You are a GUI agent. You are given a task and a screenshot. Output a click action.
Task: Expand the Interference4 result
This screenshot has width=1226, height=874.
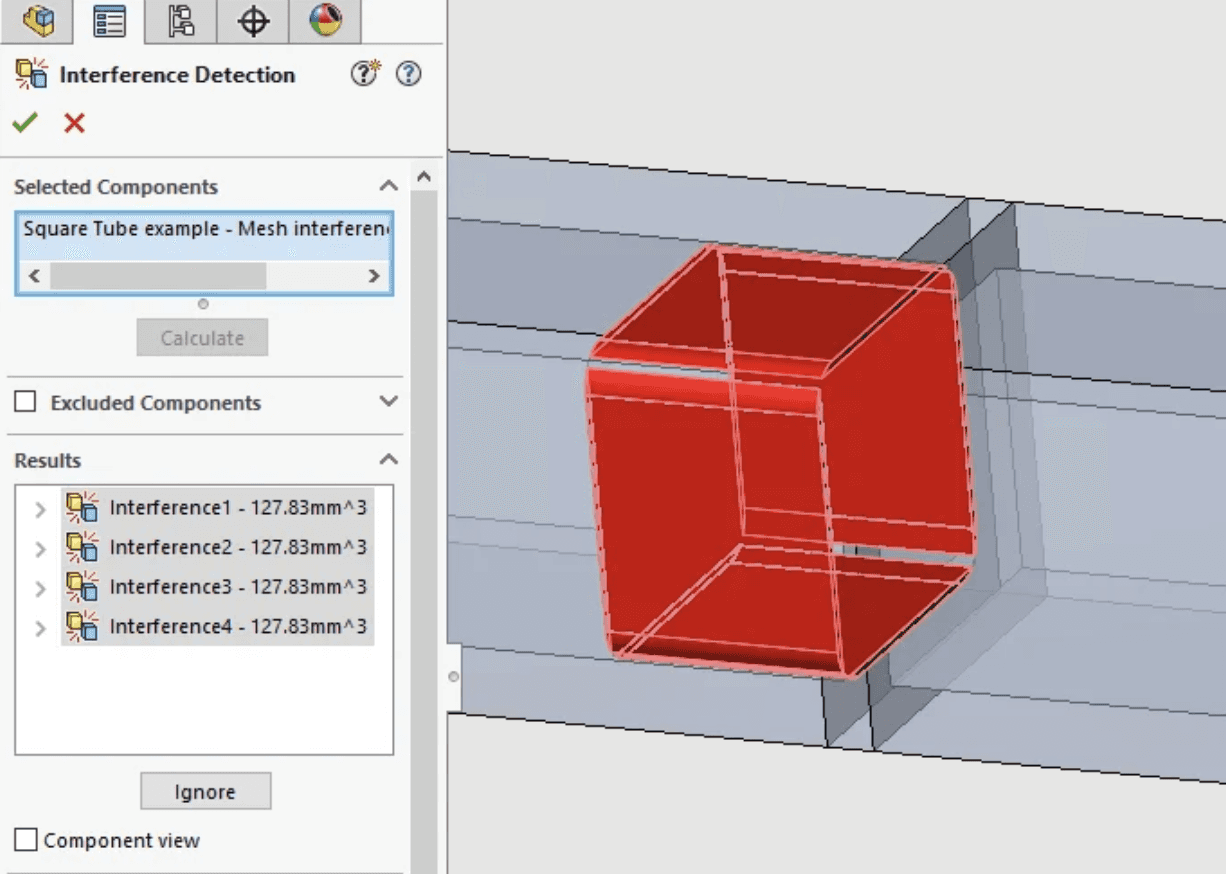coord(40,628)
